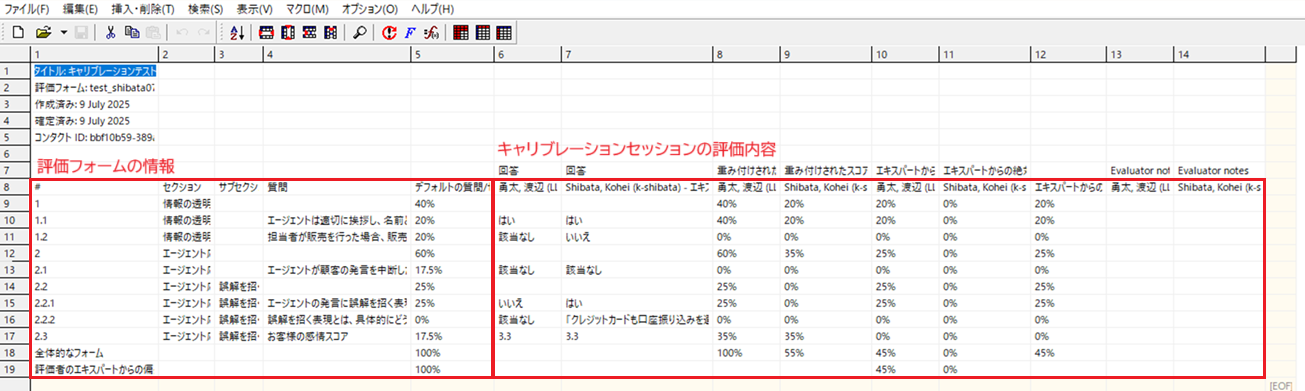The height and width of the screenshot is (391, 1305).
Task: Select the デフォルトの質問 header cell
Action: point(451,187)
